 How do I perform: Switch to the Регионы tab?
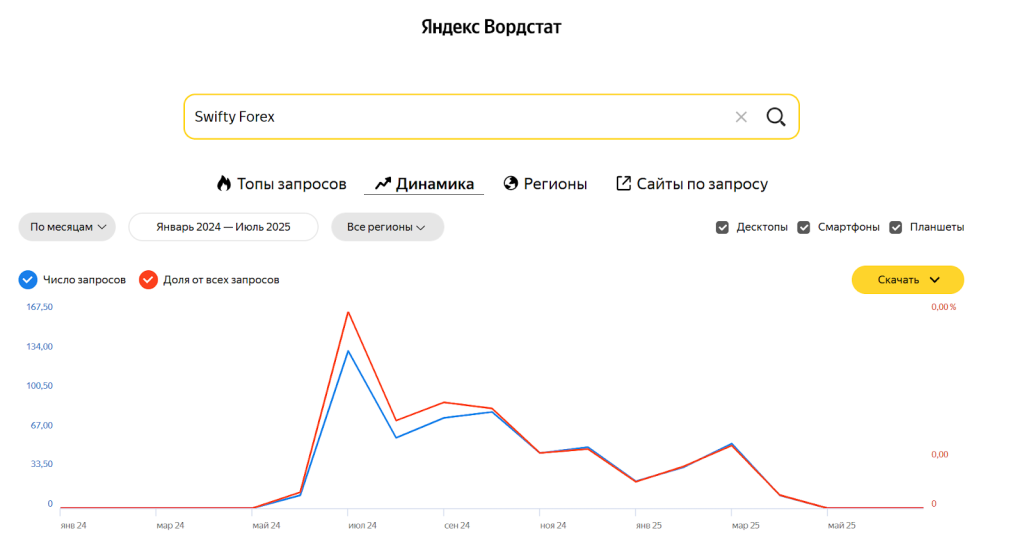click(x=555, y=184)
